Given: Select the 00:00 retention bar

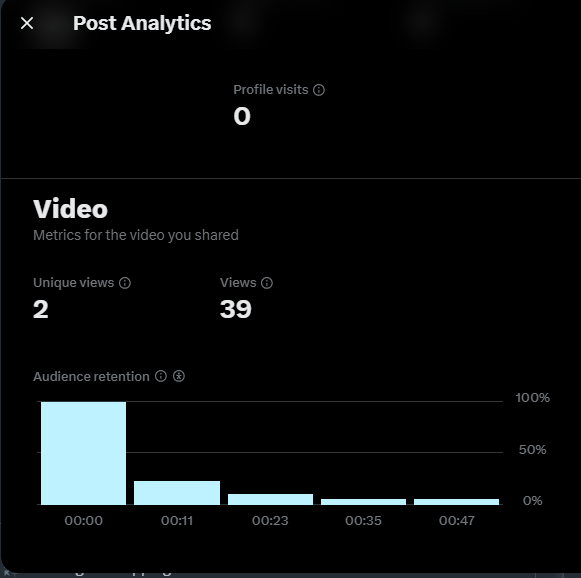Looking at the screenshot, I should (x=83, y=453).
